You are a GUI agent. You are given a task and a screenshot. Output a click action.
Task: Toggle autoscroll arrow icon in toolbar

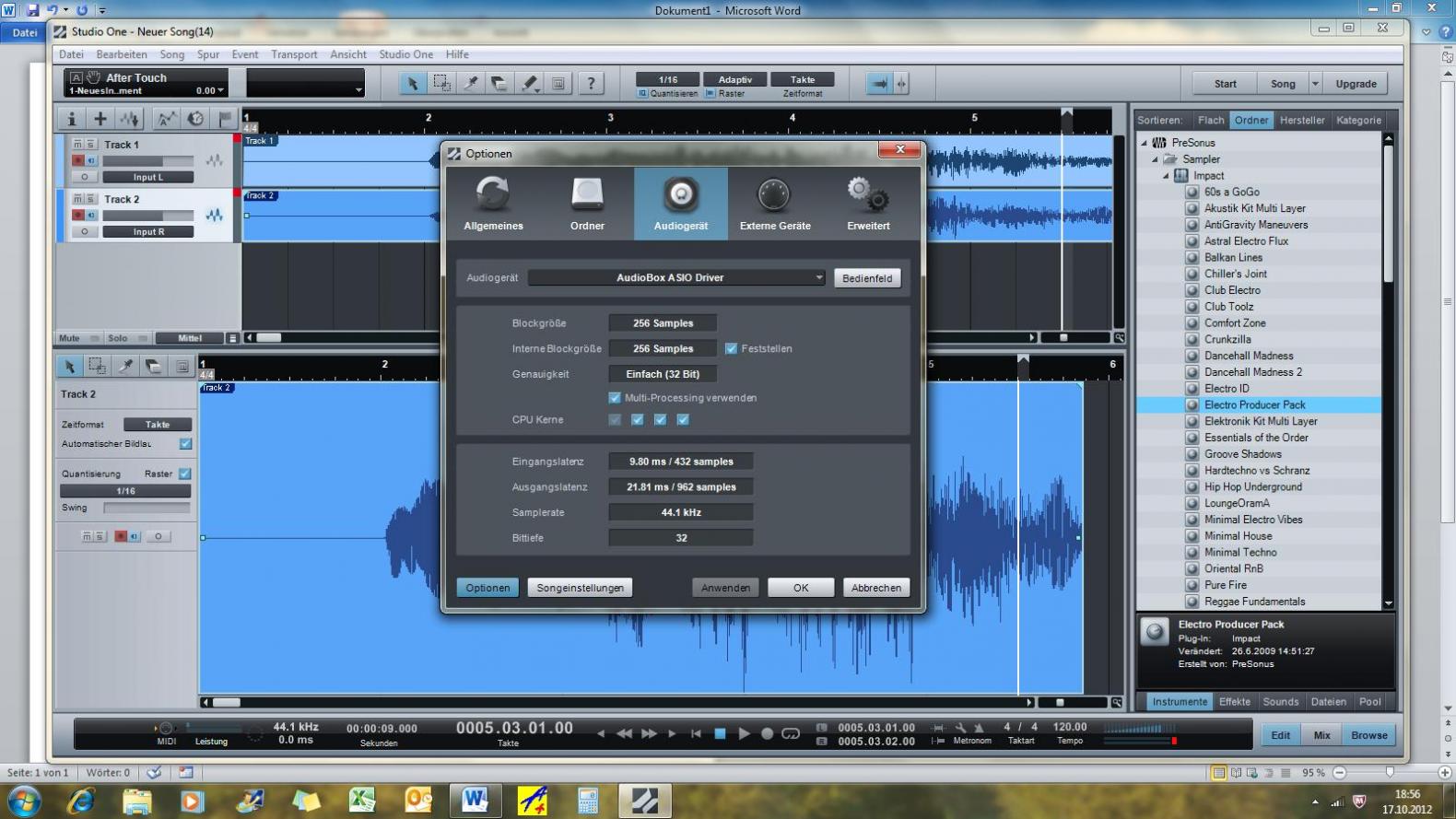[879, 84]
